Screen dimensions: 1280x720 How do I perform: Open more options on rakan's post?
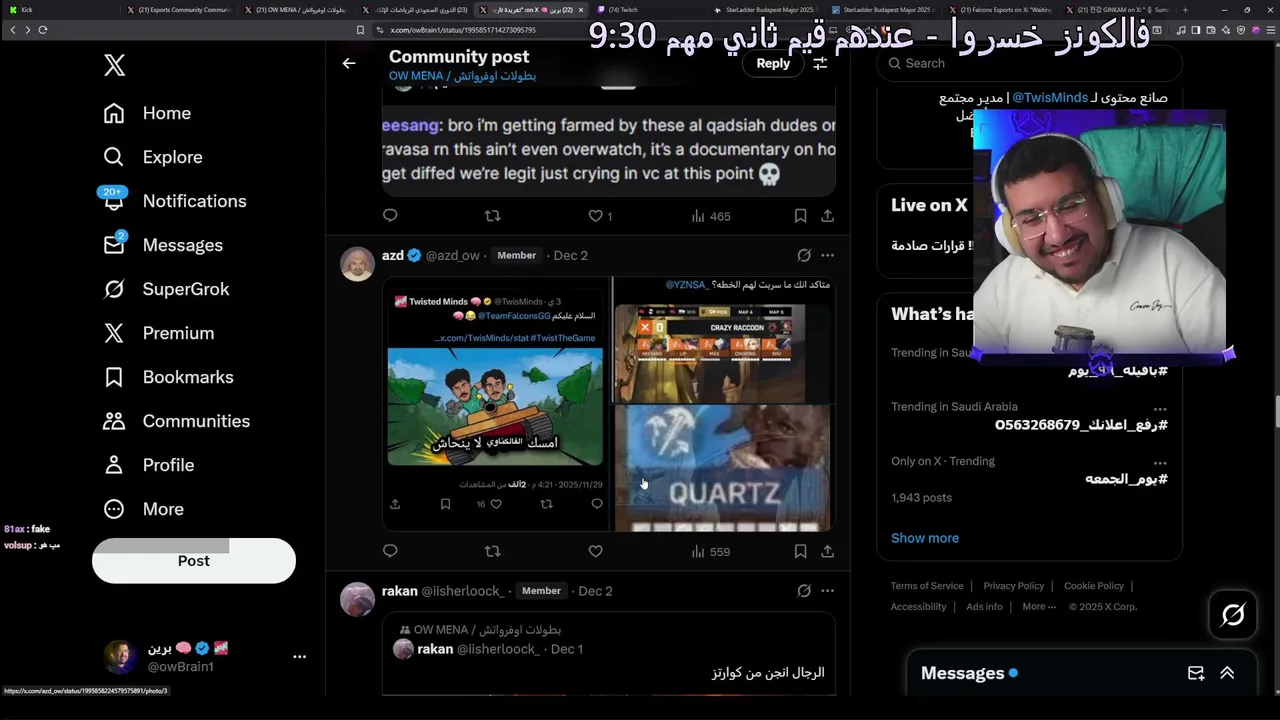coord(827,591)
